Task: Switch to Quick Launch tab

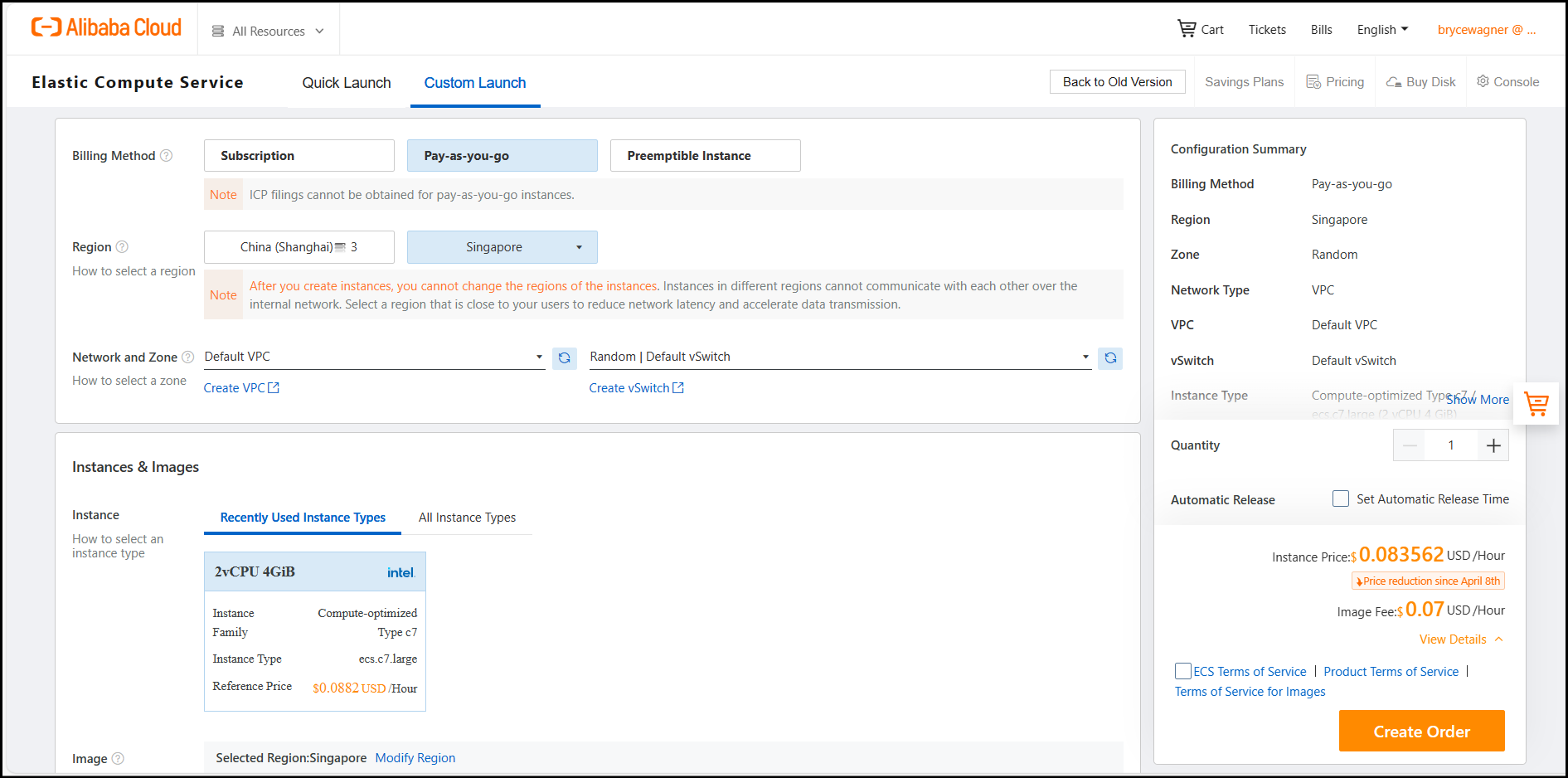Action: point(346,83)
